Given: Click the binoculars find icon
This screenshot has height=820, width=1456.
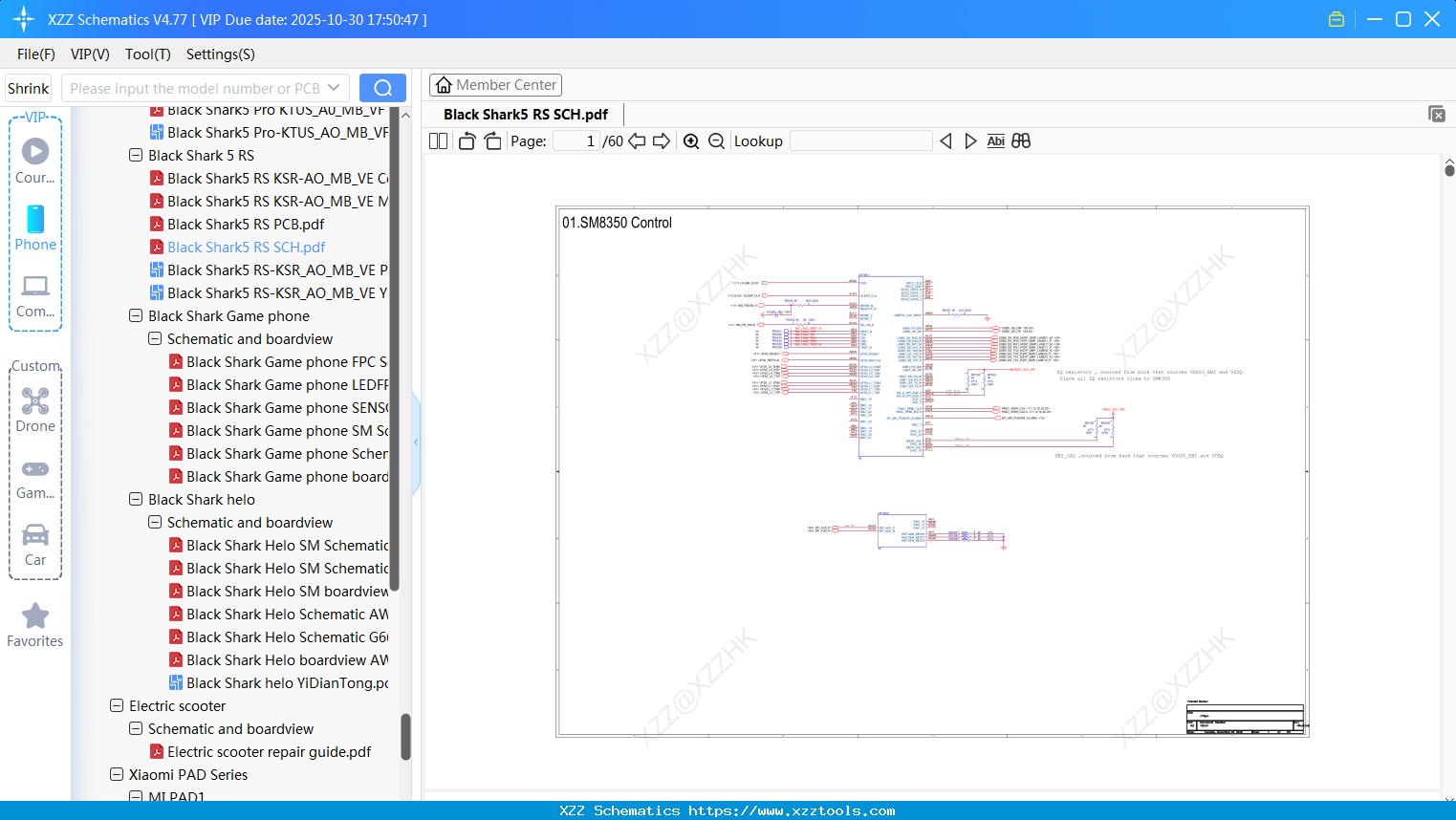Looking at the screenshot, I should [1021, 141].
